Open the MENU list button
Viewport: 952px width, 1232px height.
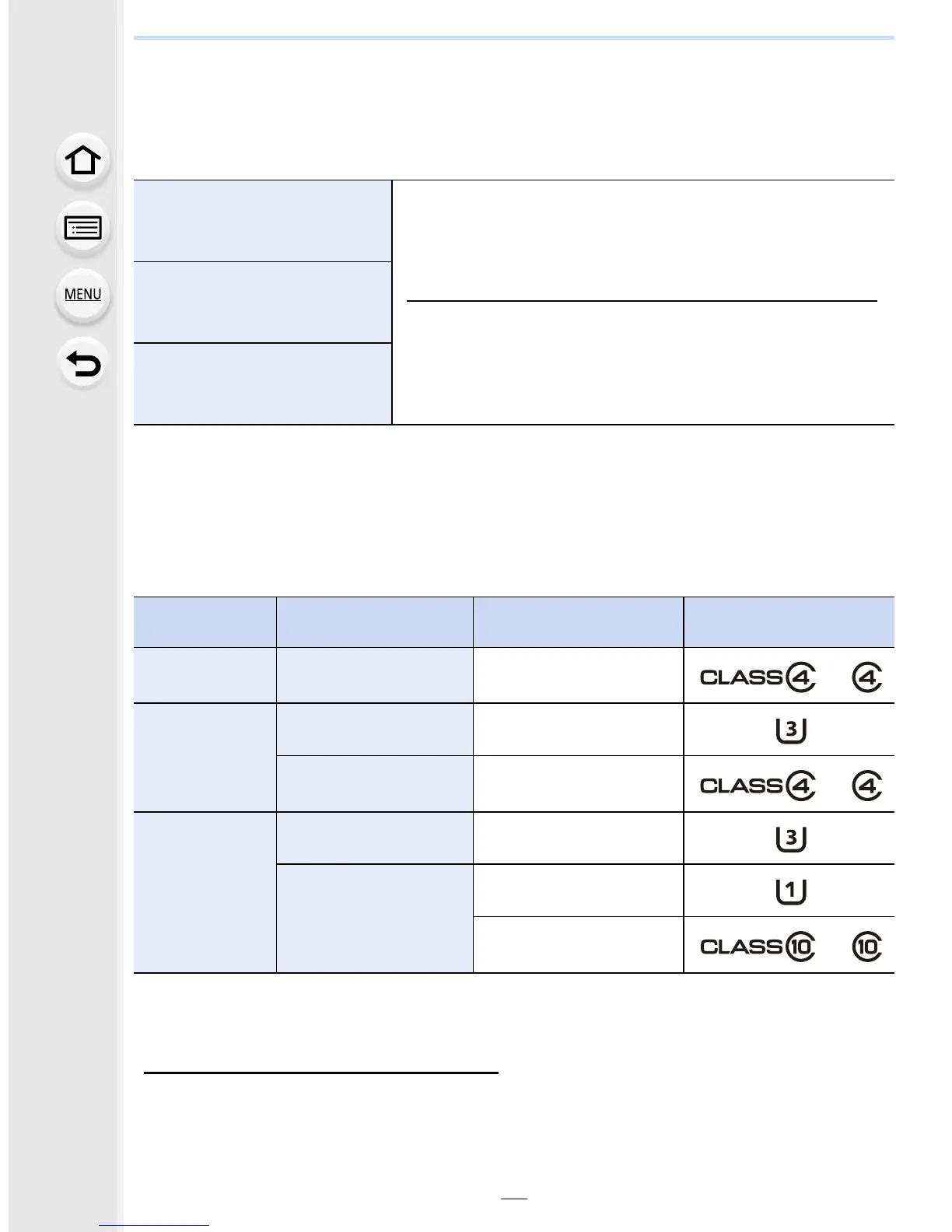83,295
